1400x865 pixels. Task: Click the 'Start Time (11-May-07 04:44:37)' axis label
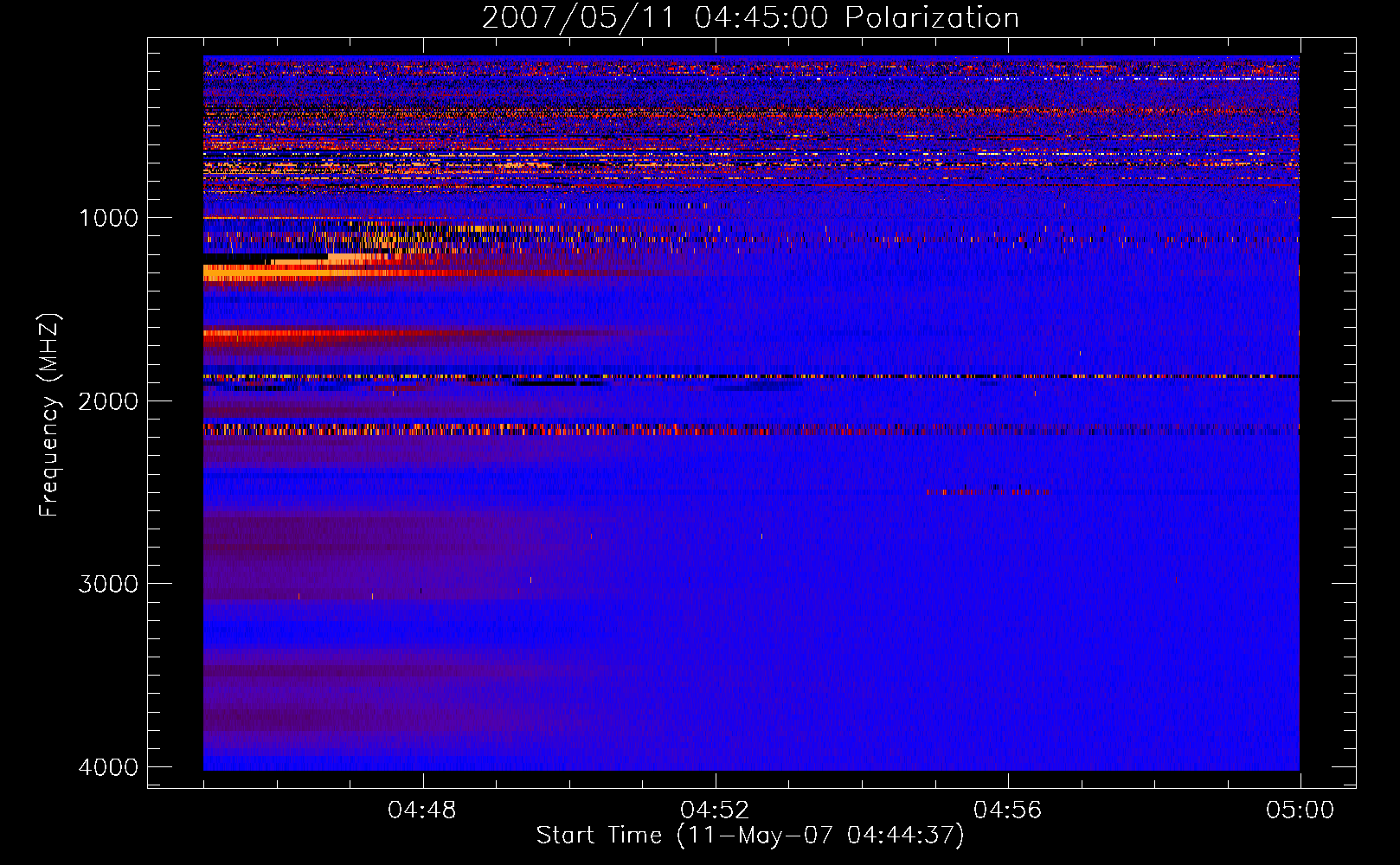(x=750, y=835)
